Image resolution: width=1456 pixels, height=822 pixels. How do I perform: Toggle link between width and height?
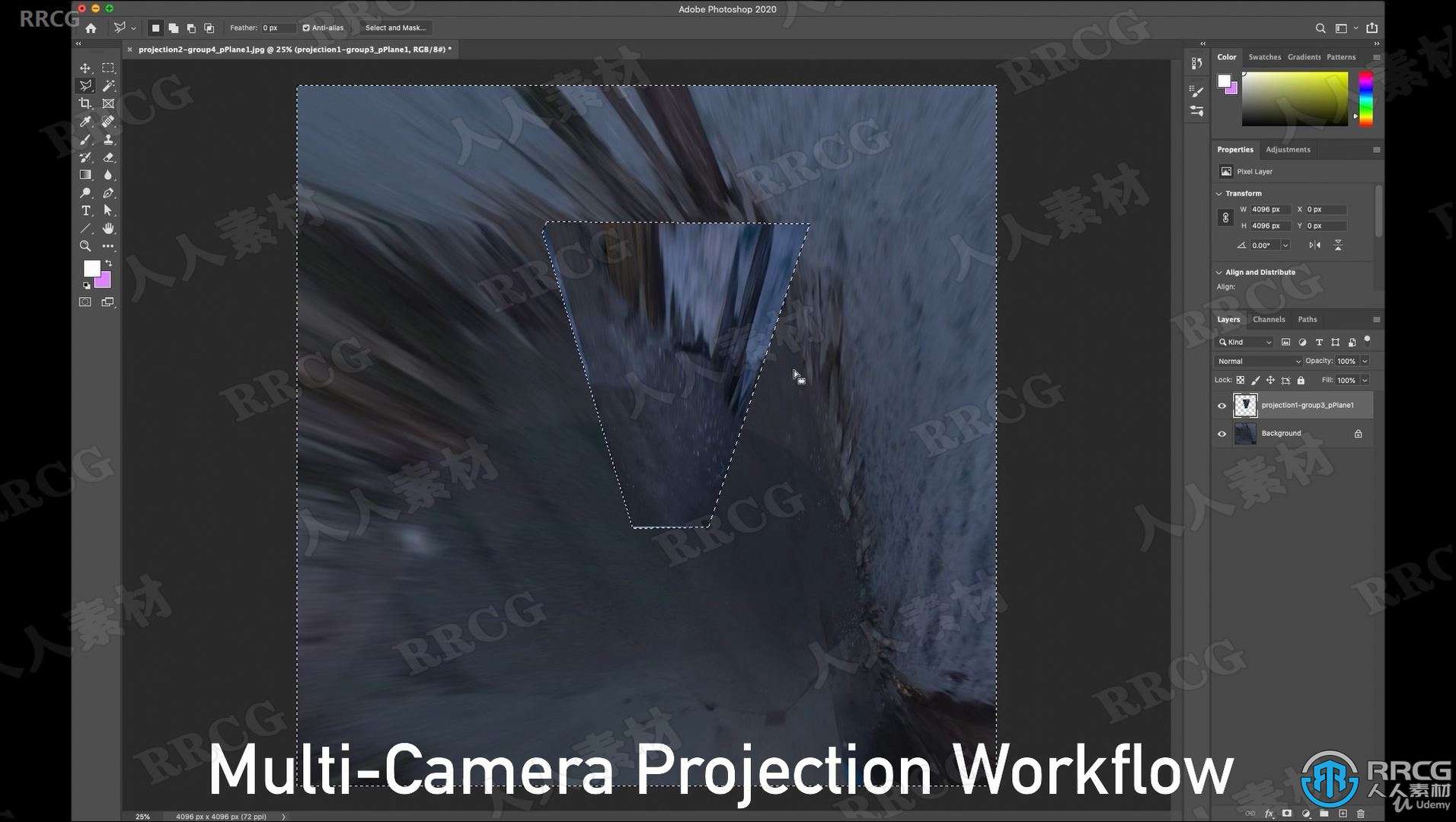click(1225, 218)
